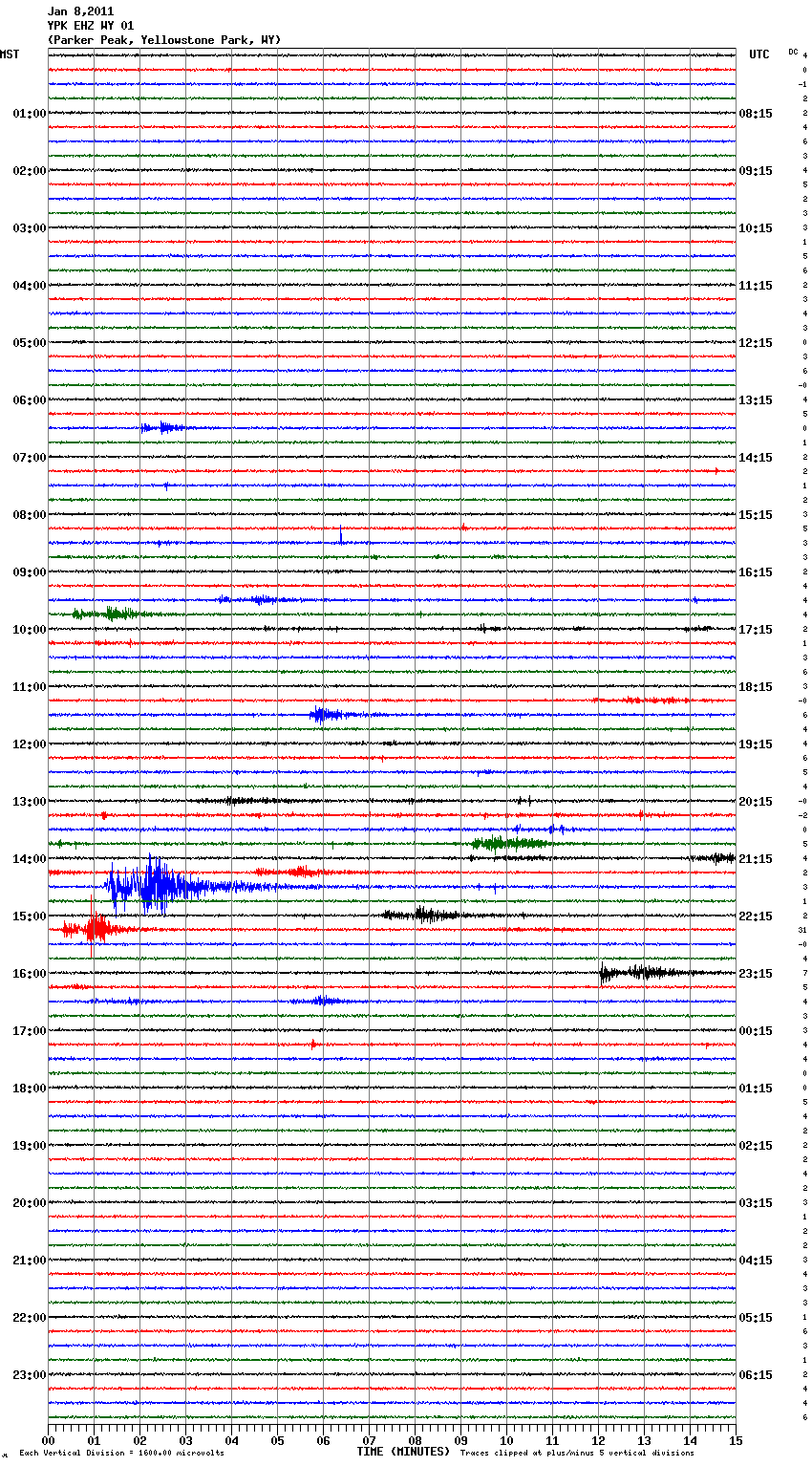
Task: Select the 08:00 MST time label
Action: pyautogui.click(x=30, y=515)
